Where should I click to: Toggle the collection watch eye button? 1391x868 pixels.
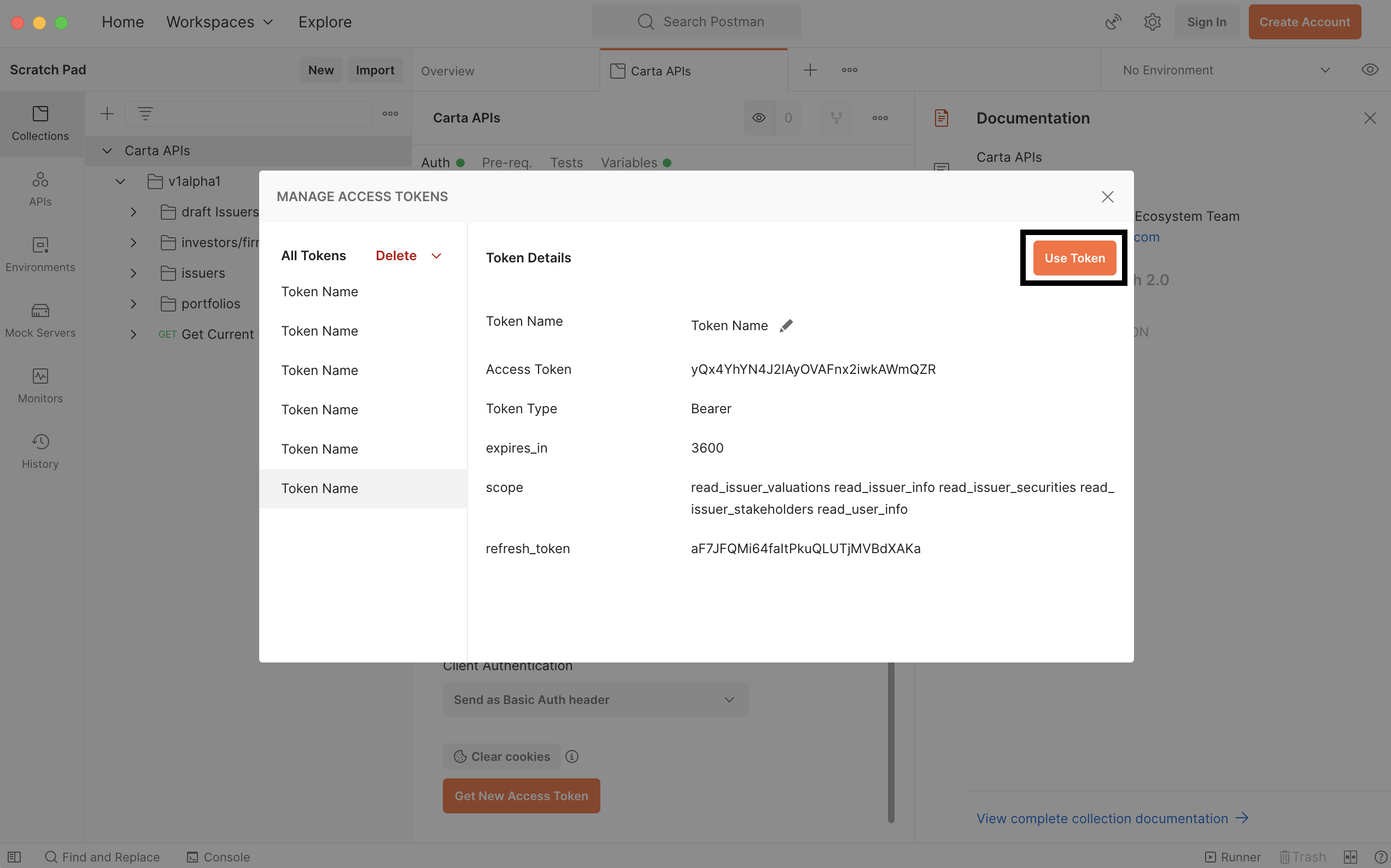click(759, 118)
